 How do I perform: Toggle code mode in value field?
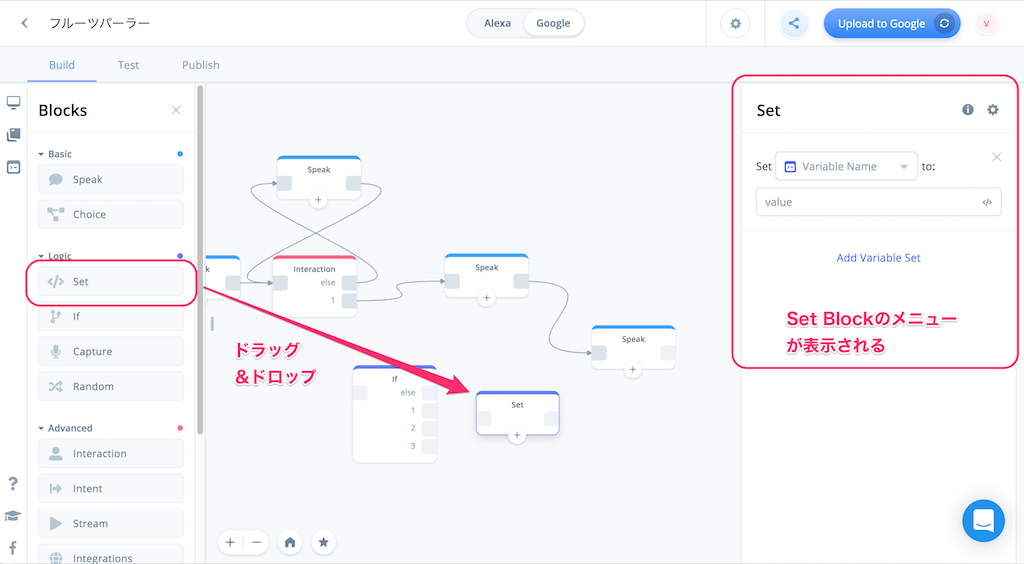[987, 202]
